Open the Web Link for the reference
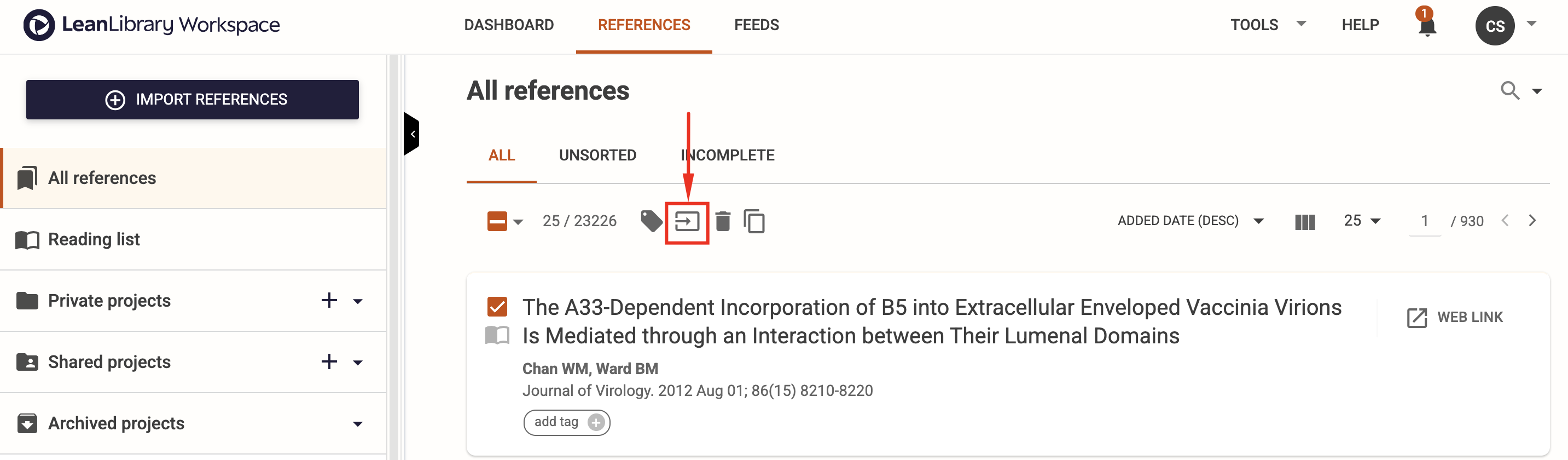This screenshot has height=460, width=1568. pos(1455,318)
